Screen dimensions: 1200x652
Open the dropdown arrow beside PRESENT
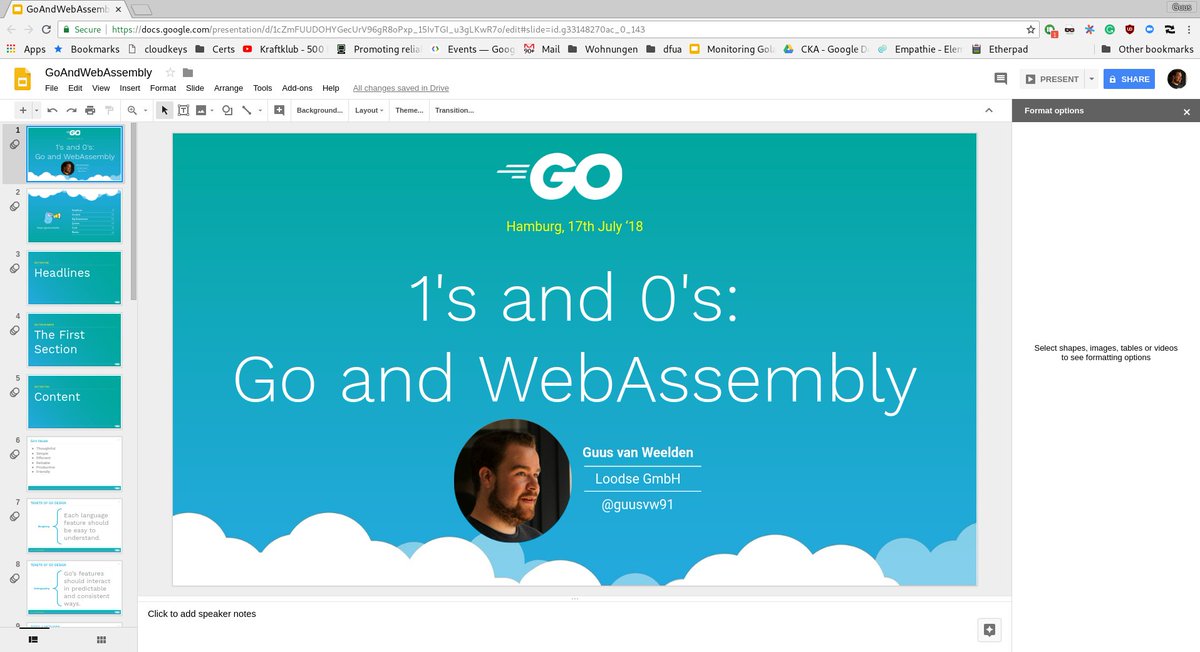pos(1091,79)
